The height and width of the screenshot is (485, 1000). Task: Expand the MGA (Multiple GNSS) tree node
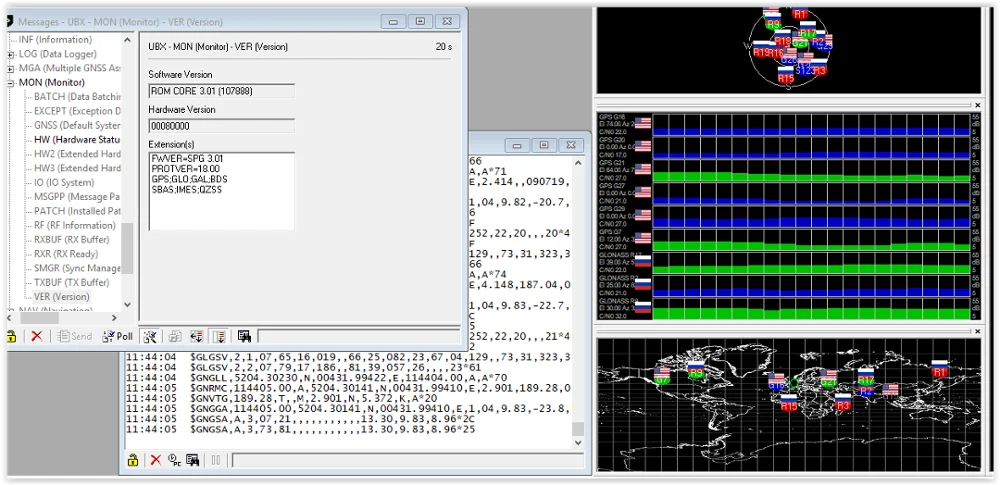11,68
